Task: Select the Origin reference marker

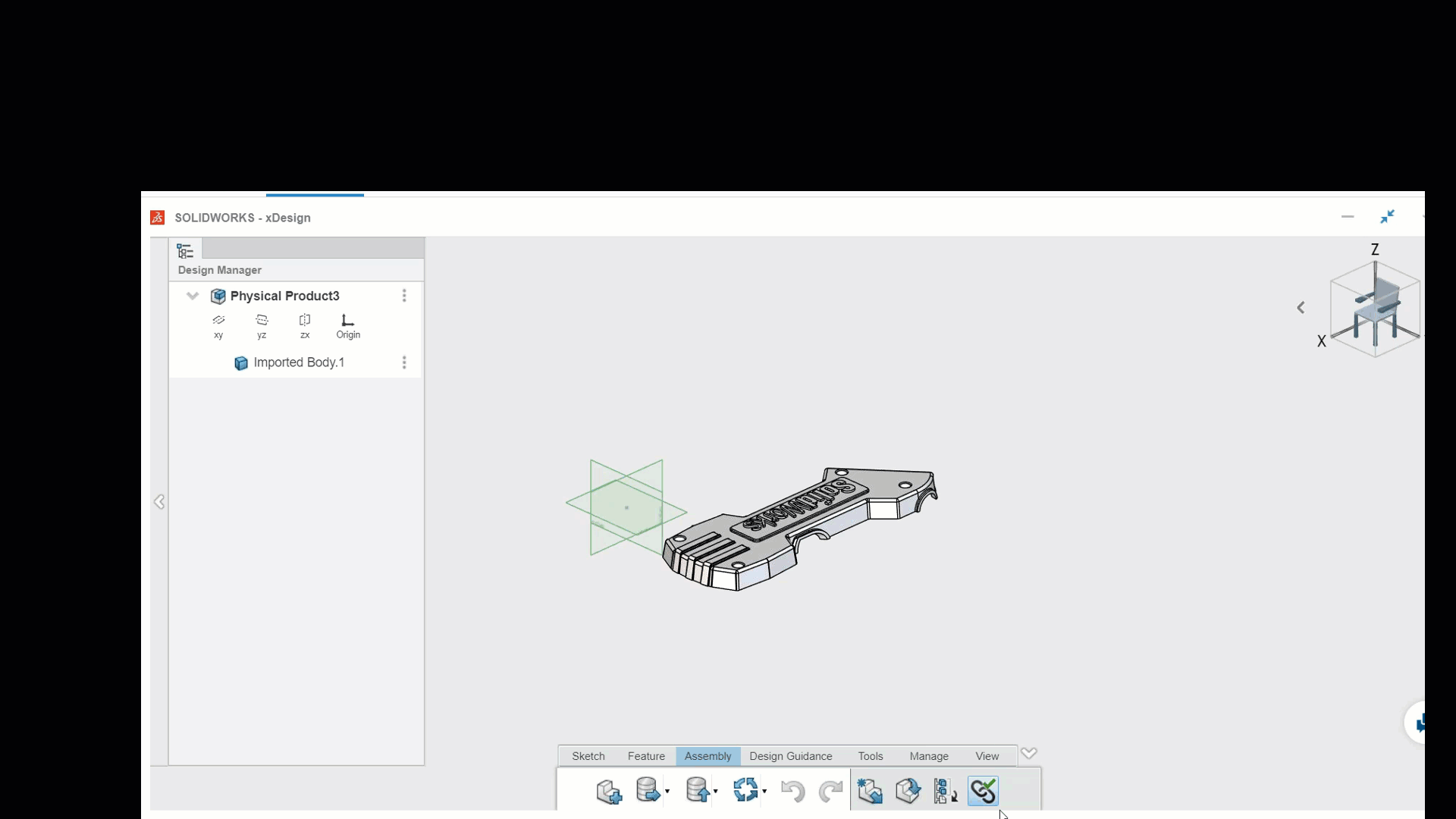Action: pyautogui.click(x=348, y=324)
